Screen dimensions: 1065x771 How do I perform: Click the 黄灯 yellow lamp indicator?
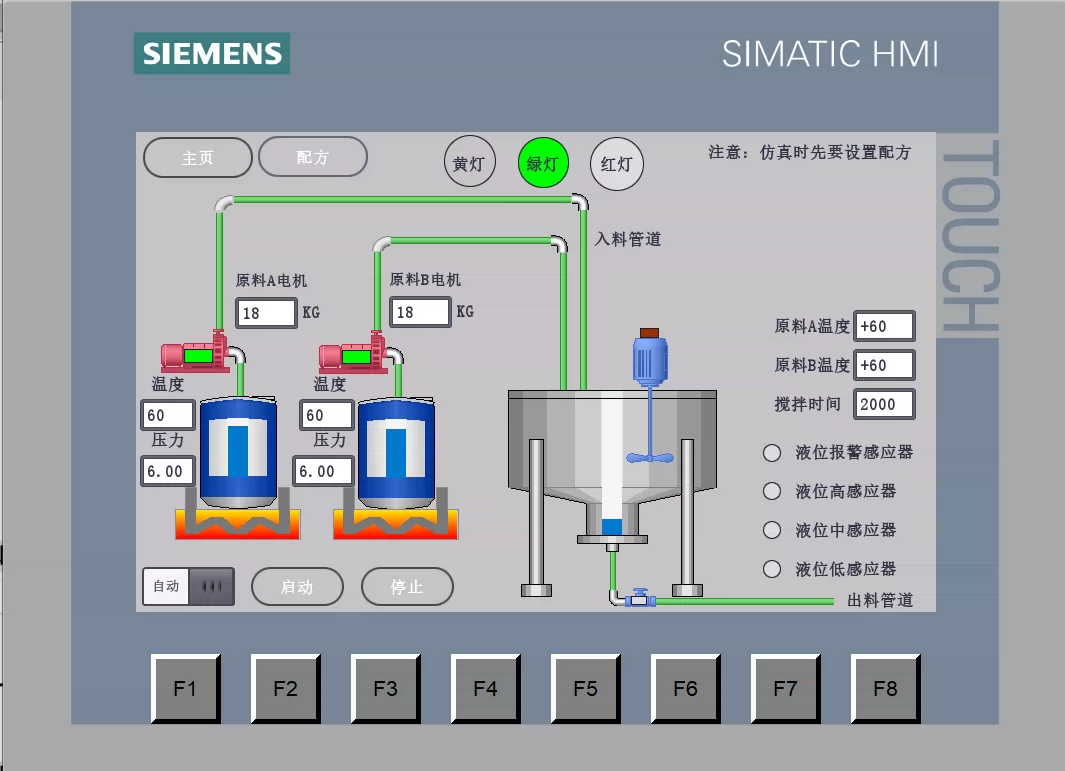click(469, 163)
